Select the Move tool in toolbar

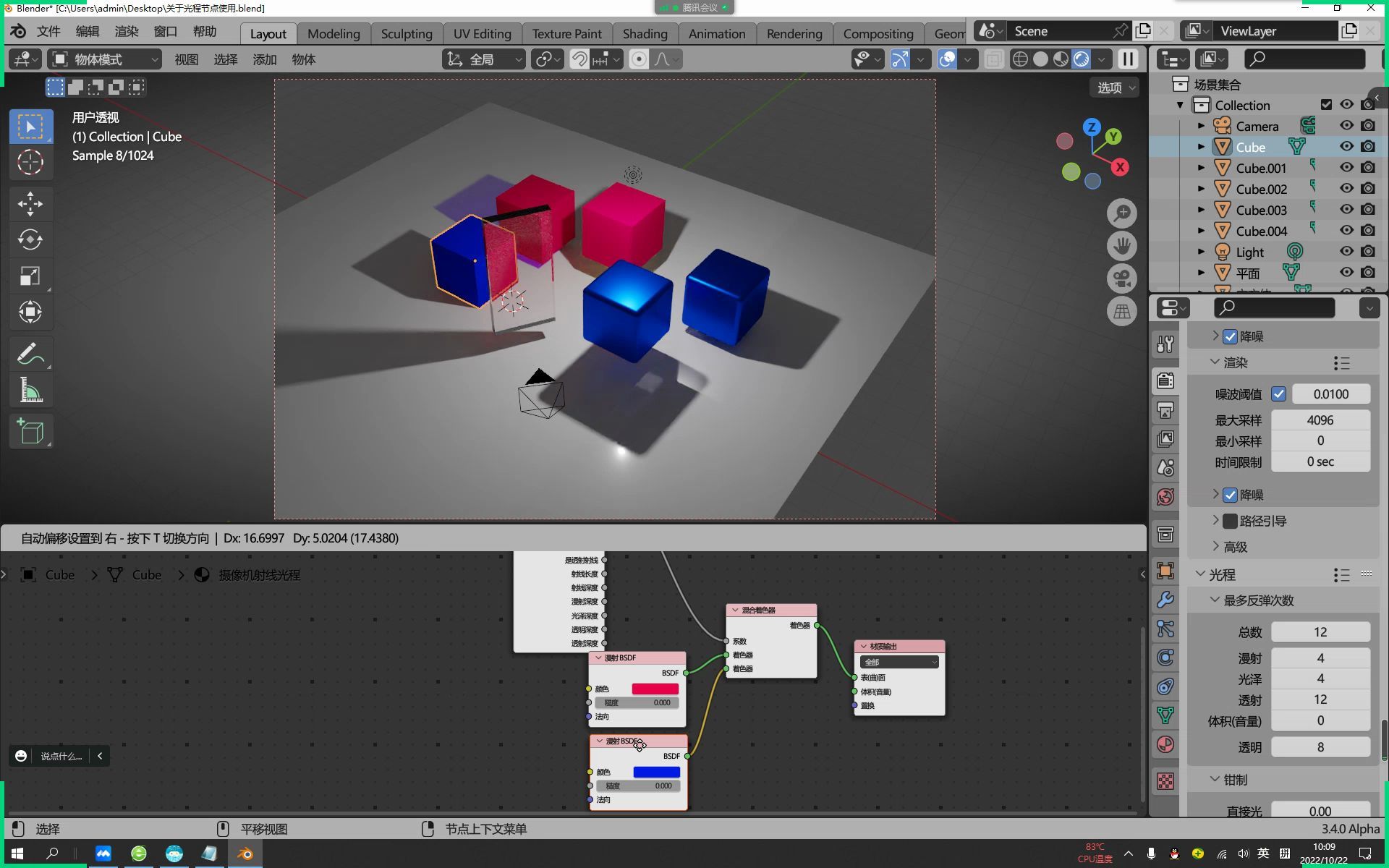(x=29, y=203)
